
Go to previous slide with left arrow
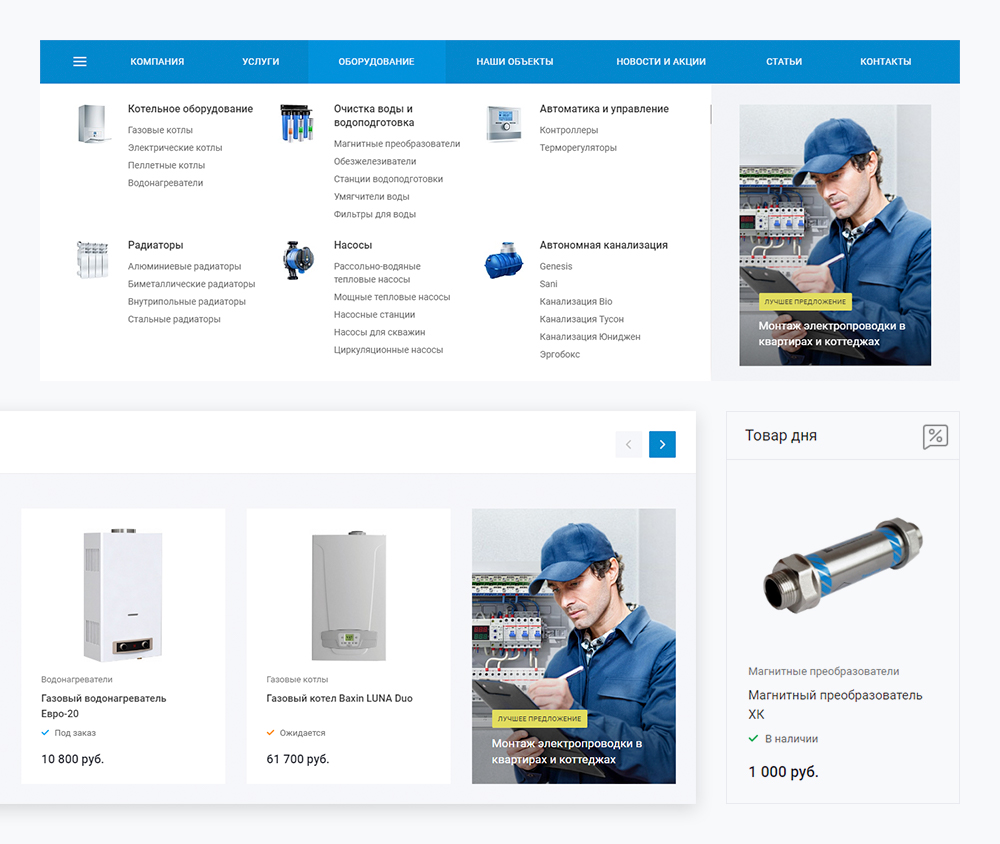tap(629, 444)
